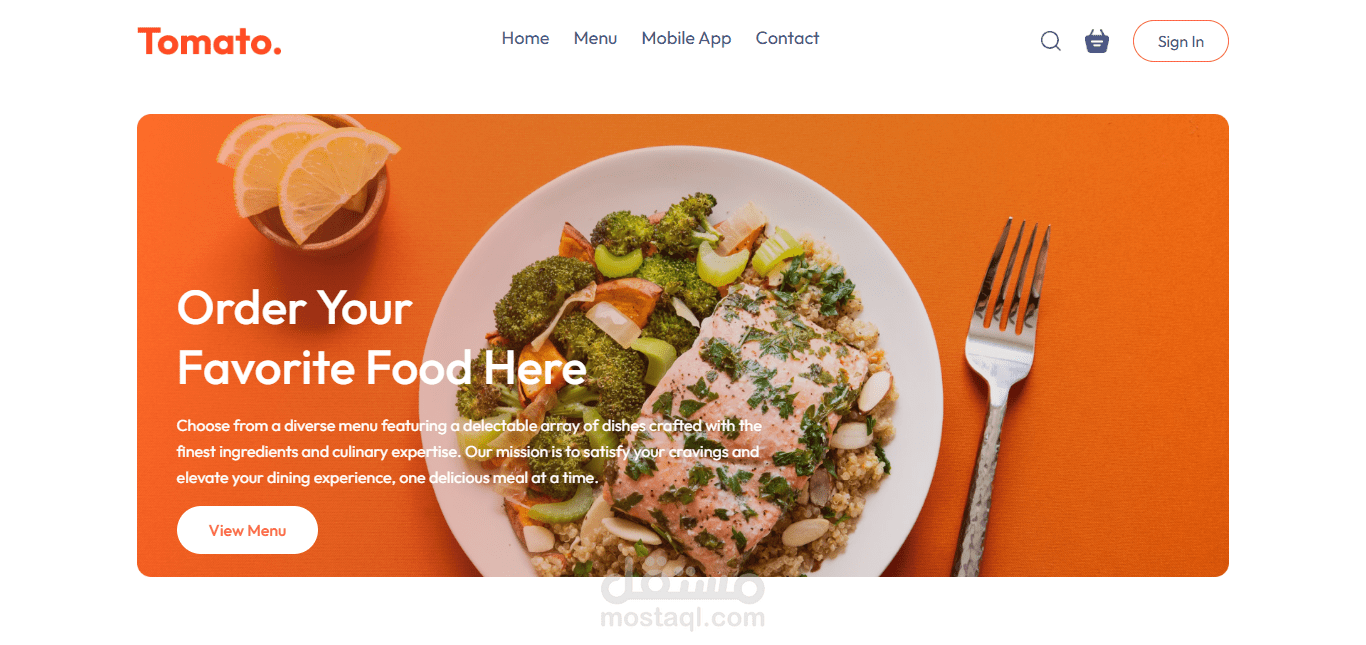Click the Tomato. brand logo
The width and height of the screenshot is (1366, 645).
[x=210, y=42]
